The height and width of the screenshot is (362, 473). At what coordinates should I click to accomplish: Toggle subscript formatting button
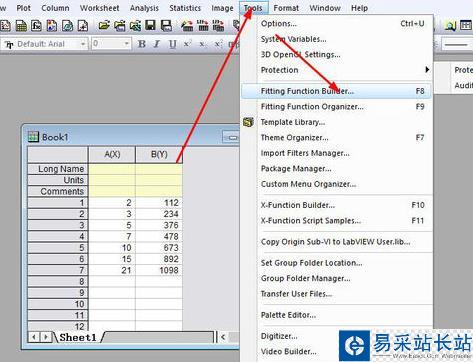tap(202, 44)
